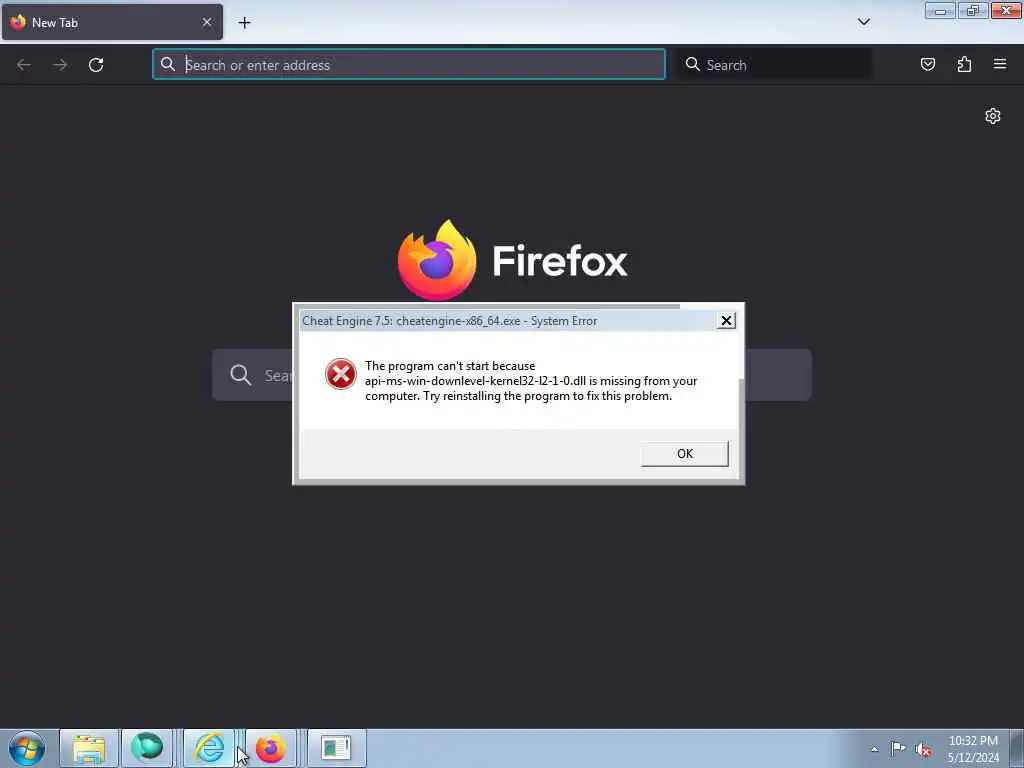
Task: Open the Windows Start menu
Action: tap(27, 748)
